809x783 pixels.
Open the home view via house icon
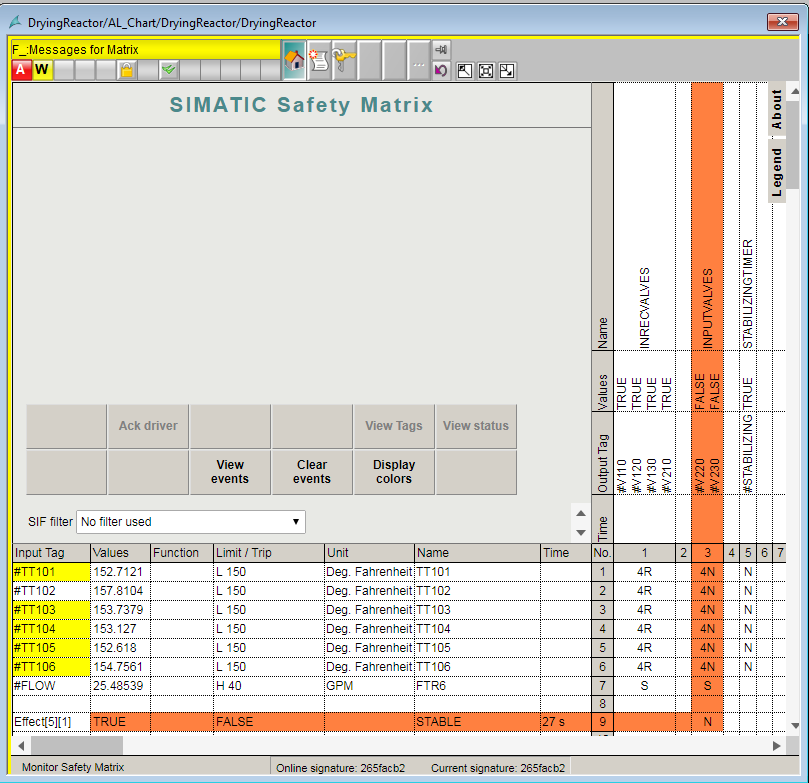(294, 60)
